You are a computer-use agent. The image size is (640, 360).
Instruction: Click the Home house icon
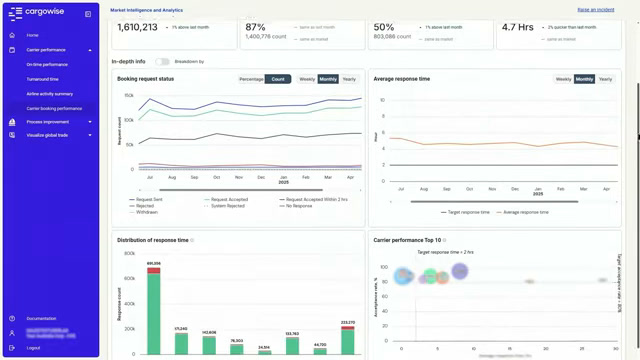(12, 35)
